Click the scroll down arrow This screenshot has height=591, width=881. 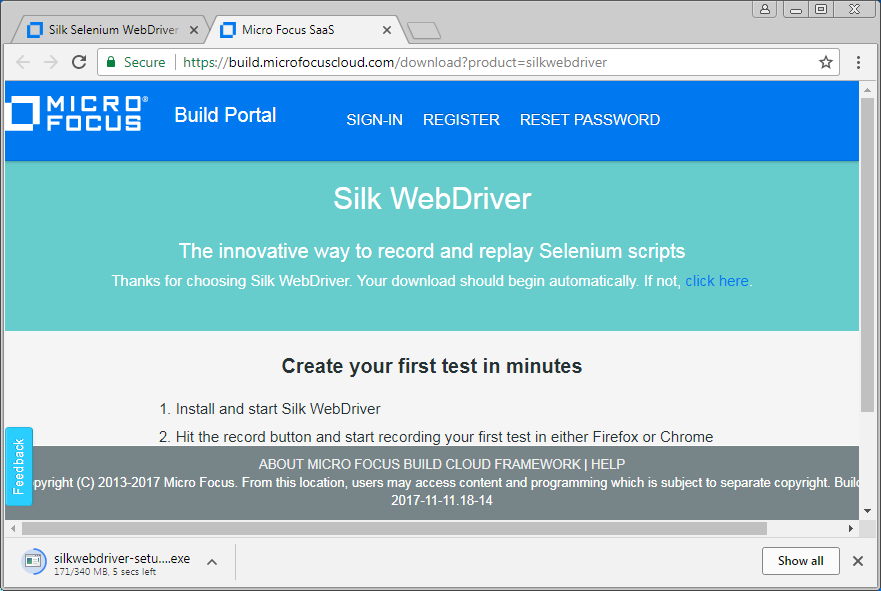868,511
